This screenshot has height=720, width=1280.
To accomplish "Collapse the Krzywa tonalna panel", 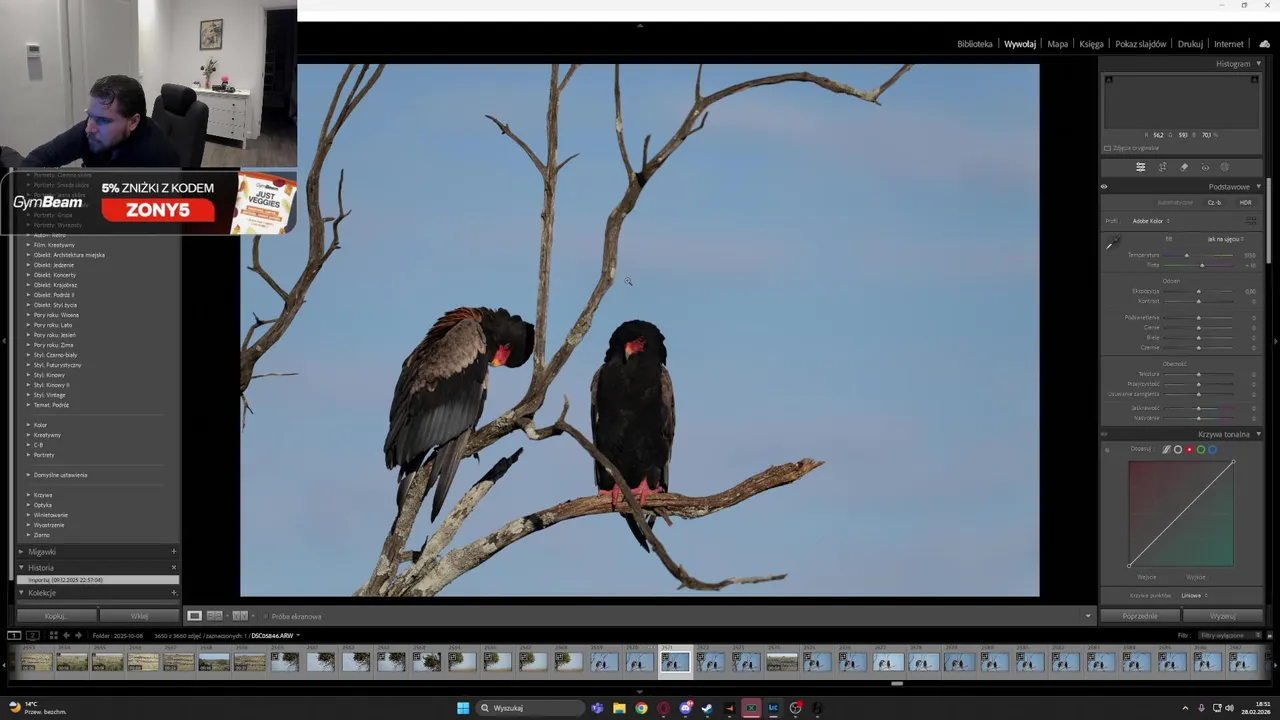I will point(1258,435).
